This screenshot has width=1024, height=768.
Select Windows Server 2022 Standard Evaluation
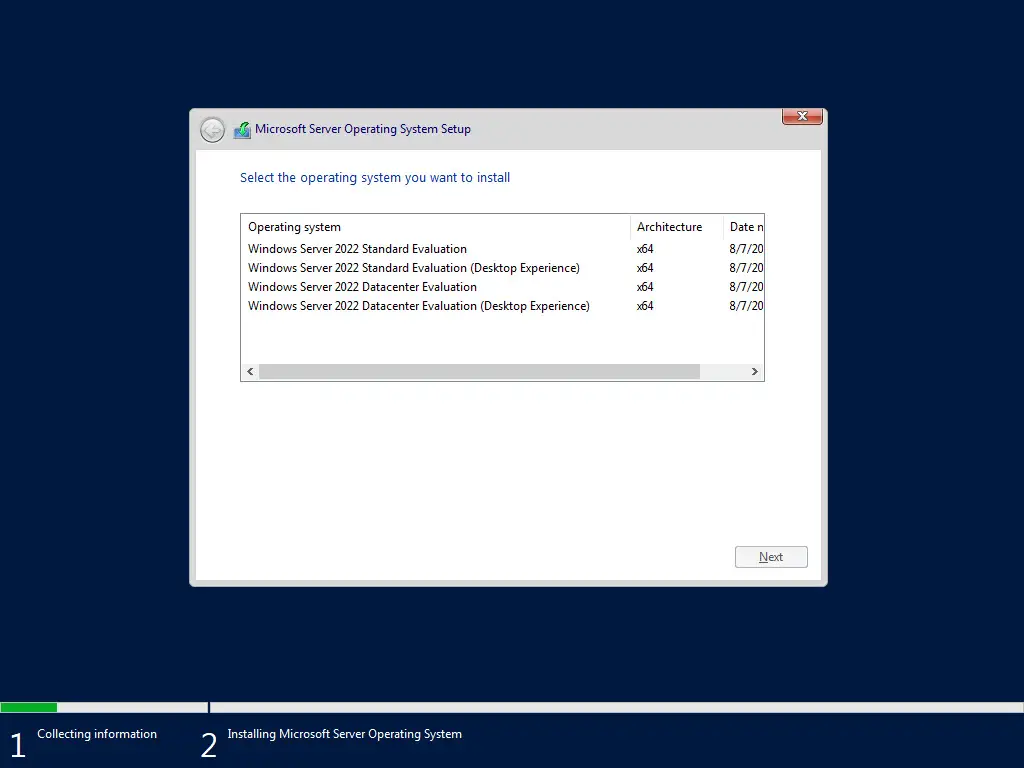357,248
